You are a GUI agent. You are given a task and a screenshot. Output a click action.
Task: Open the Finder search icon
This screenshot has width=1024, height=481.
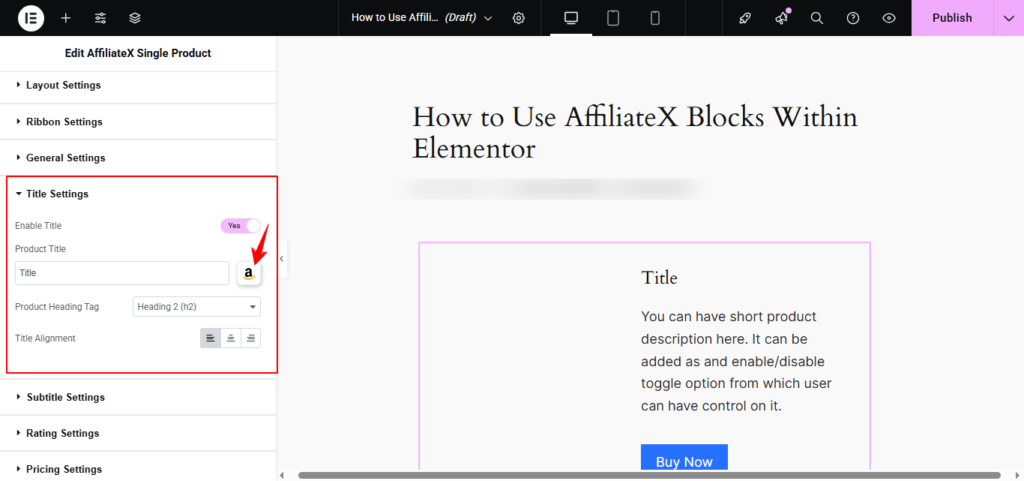point(817,18)
